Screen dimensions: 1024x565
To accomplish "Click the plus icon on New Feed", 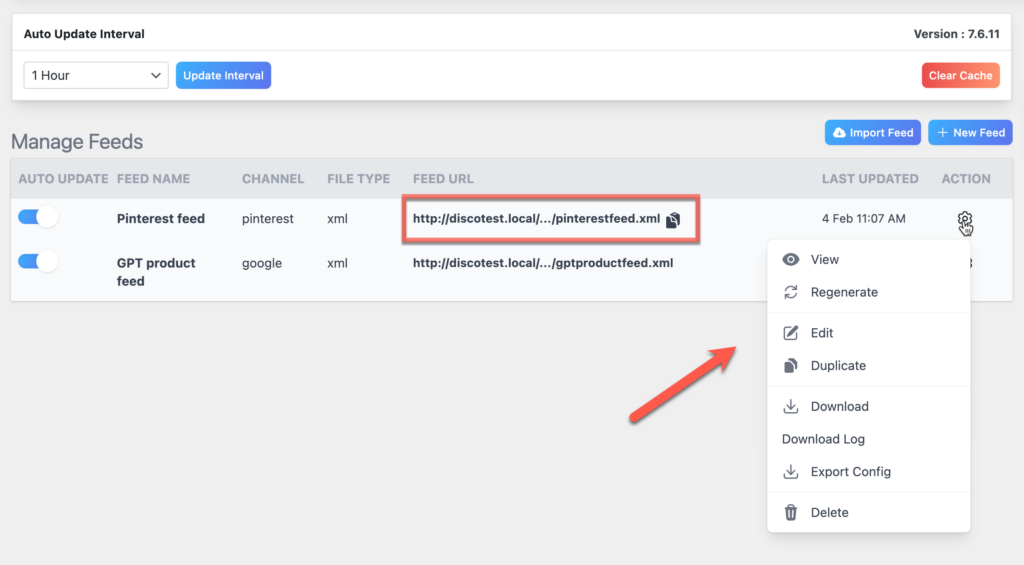I will (942, 133).
